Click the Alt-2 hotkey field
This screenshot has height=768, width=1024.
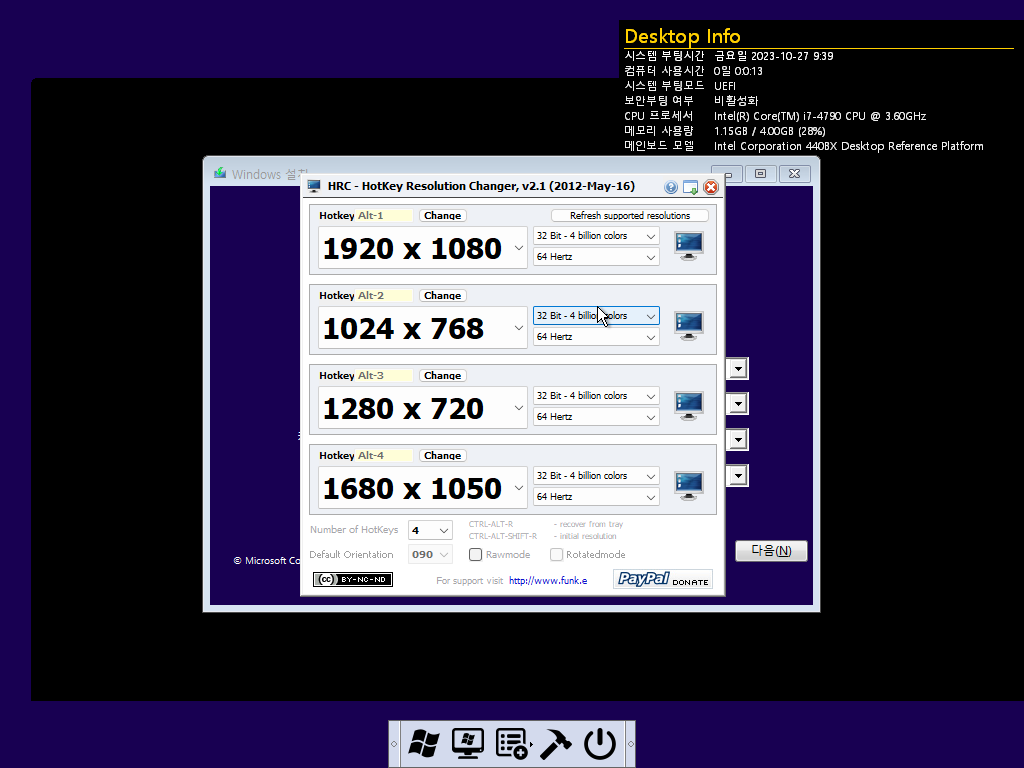384,295
